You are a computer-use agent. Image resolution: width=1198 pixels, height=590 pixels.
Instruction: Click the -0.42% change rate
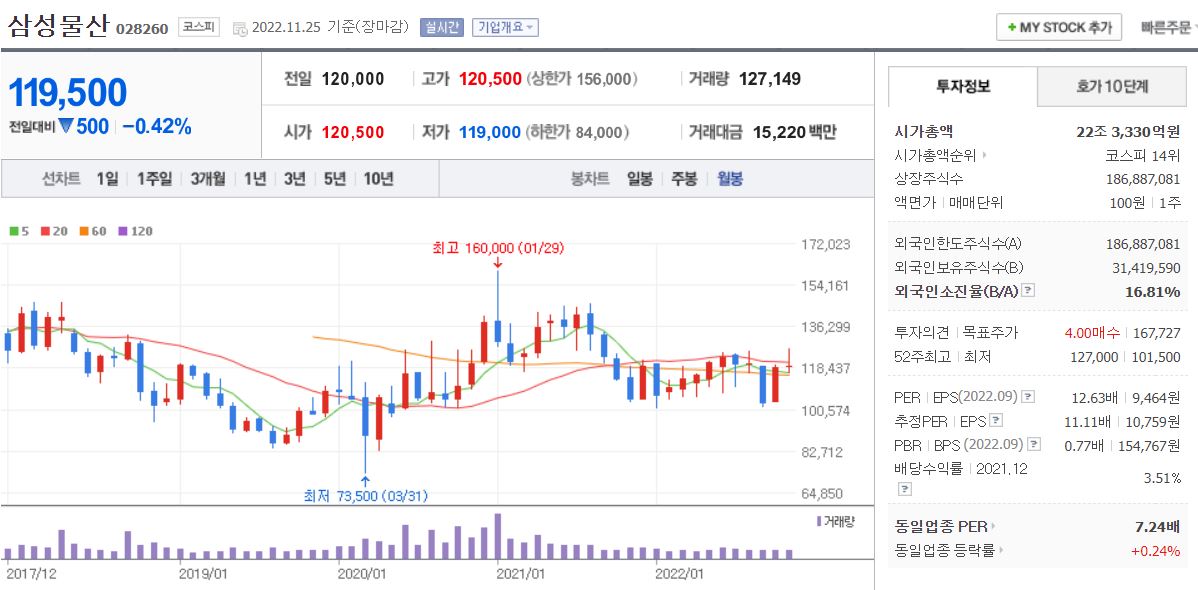[157, 127]
